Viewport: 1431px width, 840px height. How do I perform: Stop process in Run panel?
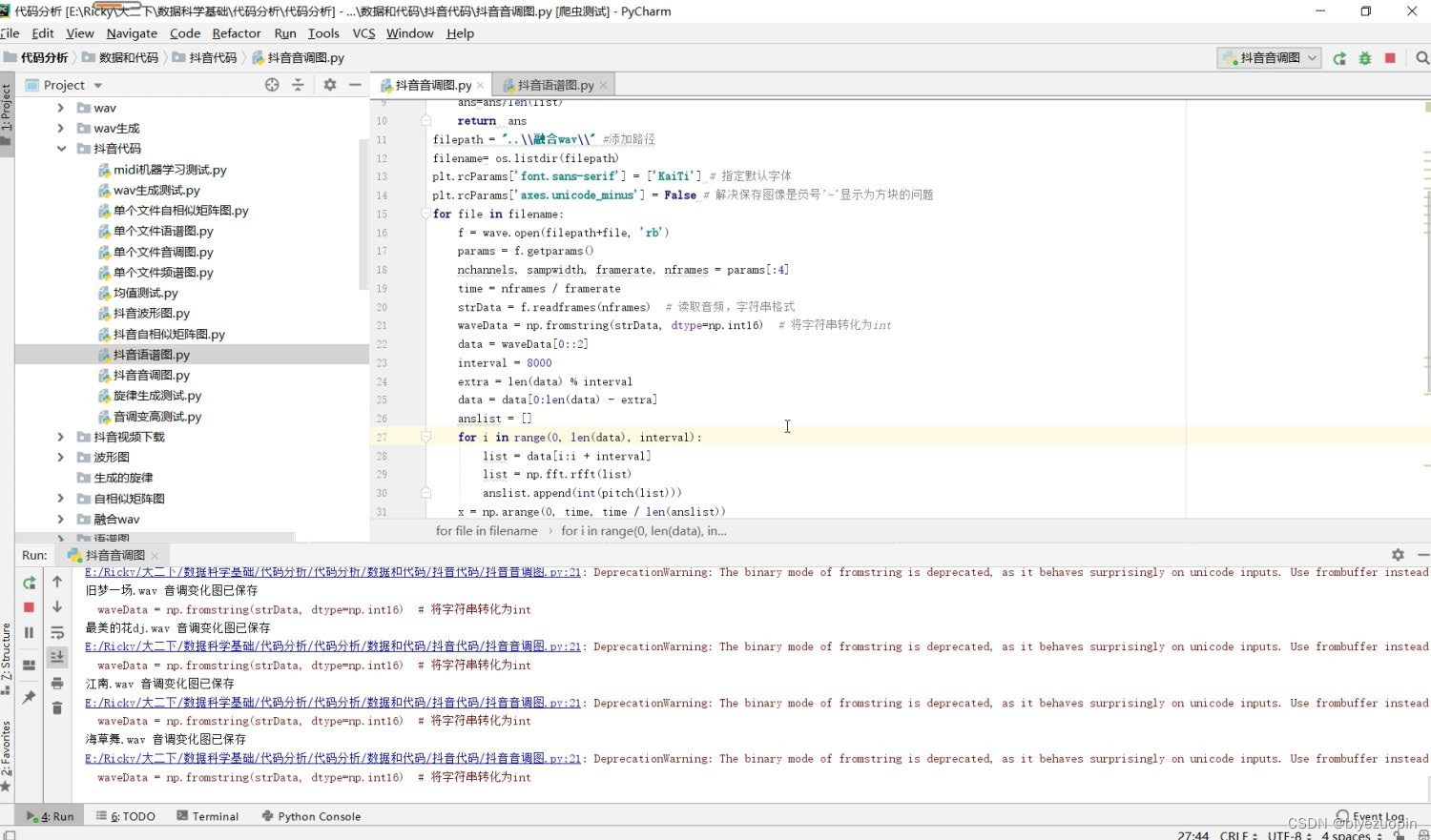point(29,607)
